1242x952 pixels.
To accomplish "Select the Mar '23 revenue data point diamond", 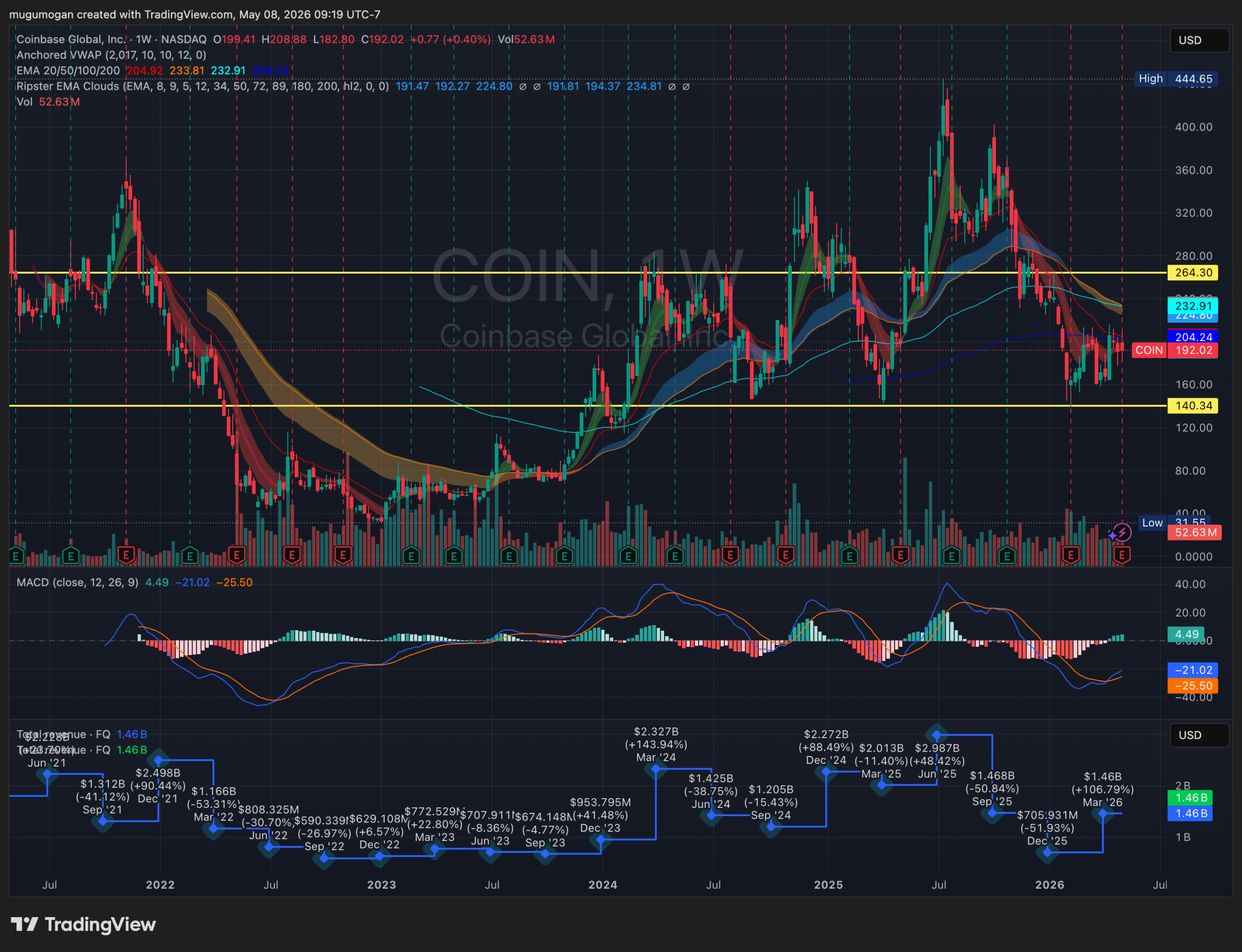I will (435, 849).
